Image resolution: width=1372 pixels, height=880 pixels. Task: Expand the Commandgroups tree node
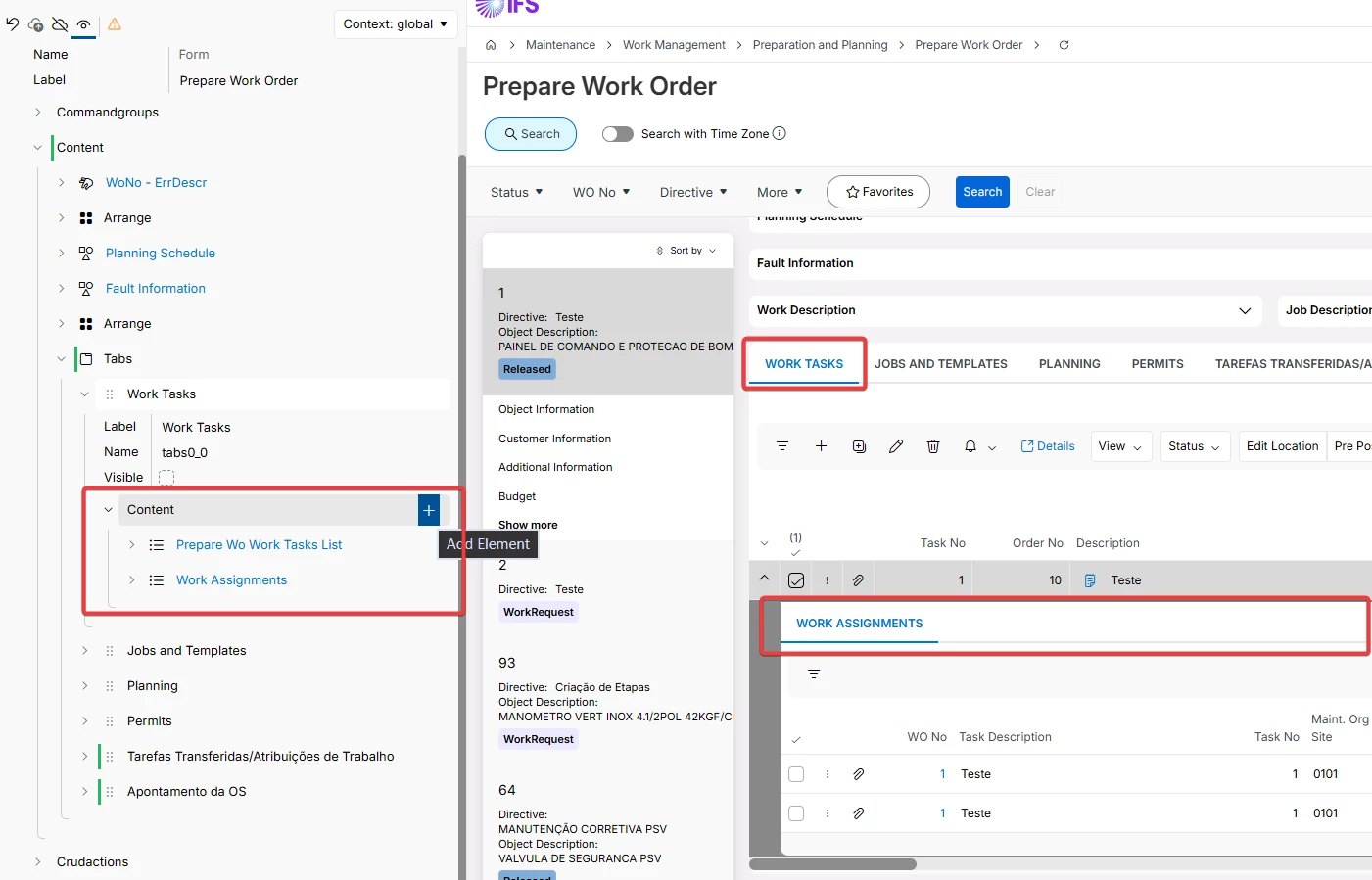pos(38,113)
